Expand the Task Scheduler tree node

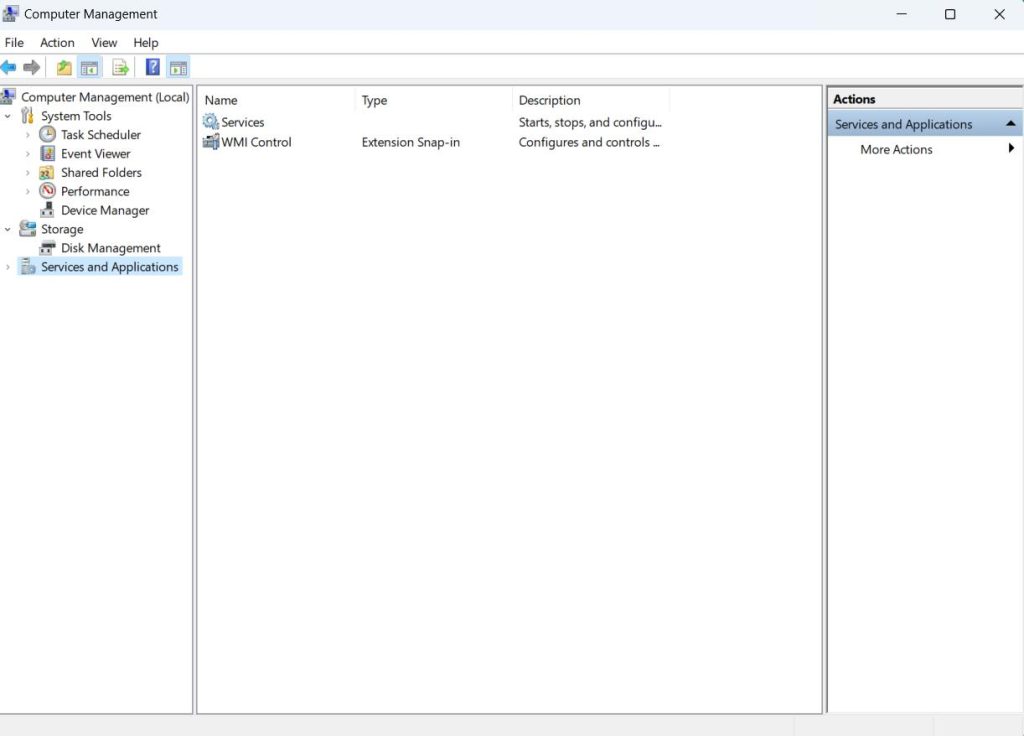tap(27, 135)
